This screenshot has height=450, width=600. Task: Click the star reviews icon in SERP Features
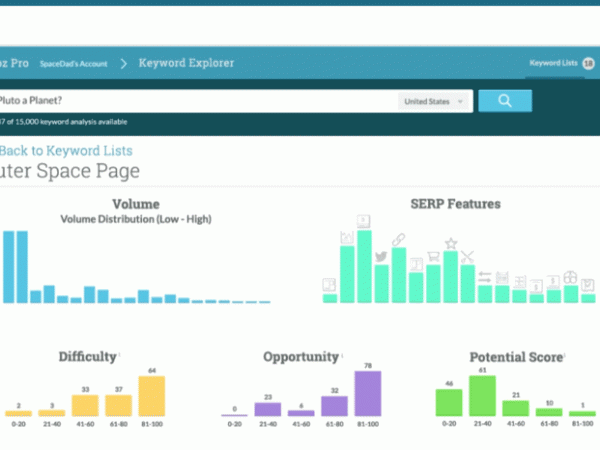coord(451,242)
